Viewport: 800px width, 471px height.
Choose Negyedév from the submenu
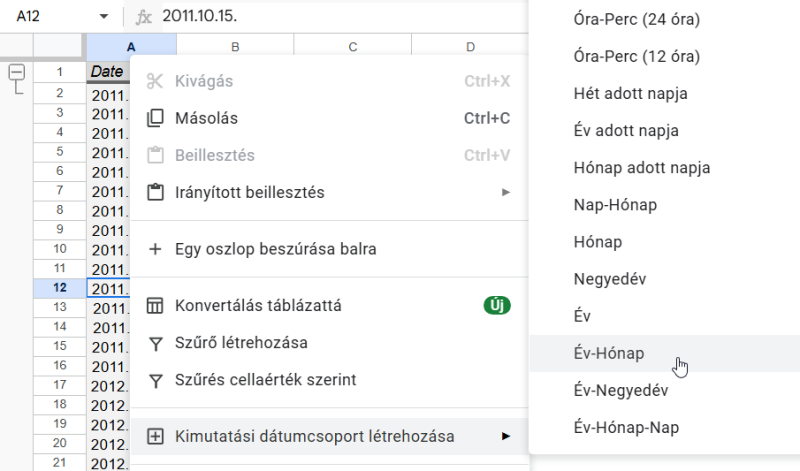(x=610, y=279)
